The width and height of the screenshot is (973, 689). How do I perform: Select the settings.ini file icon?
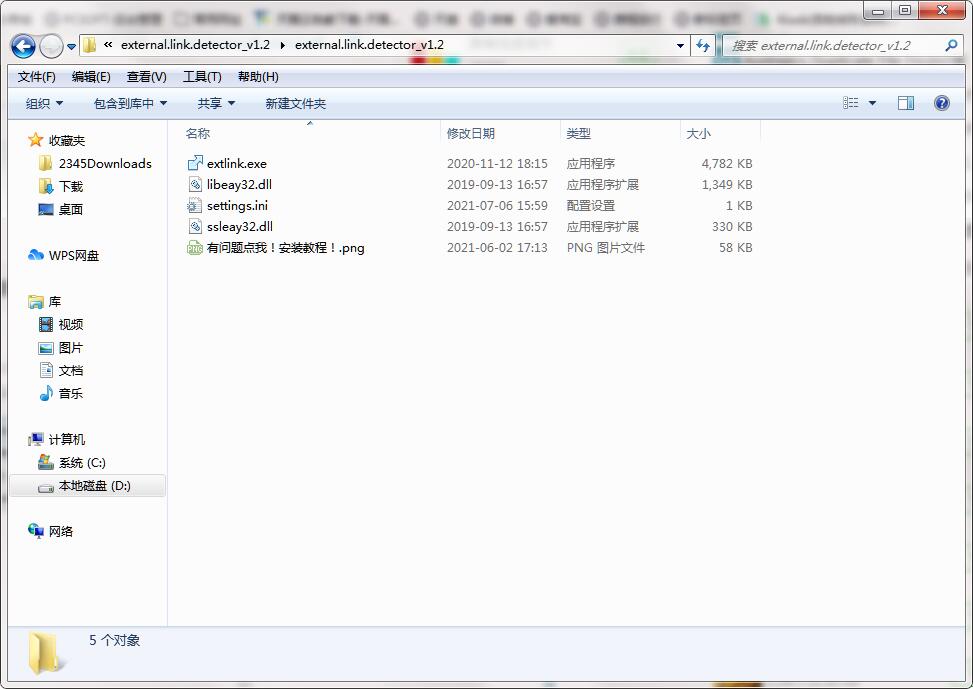195,205
